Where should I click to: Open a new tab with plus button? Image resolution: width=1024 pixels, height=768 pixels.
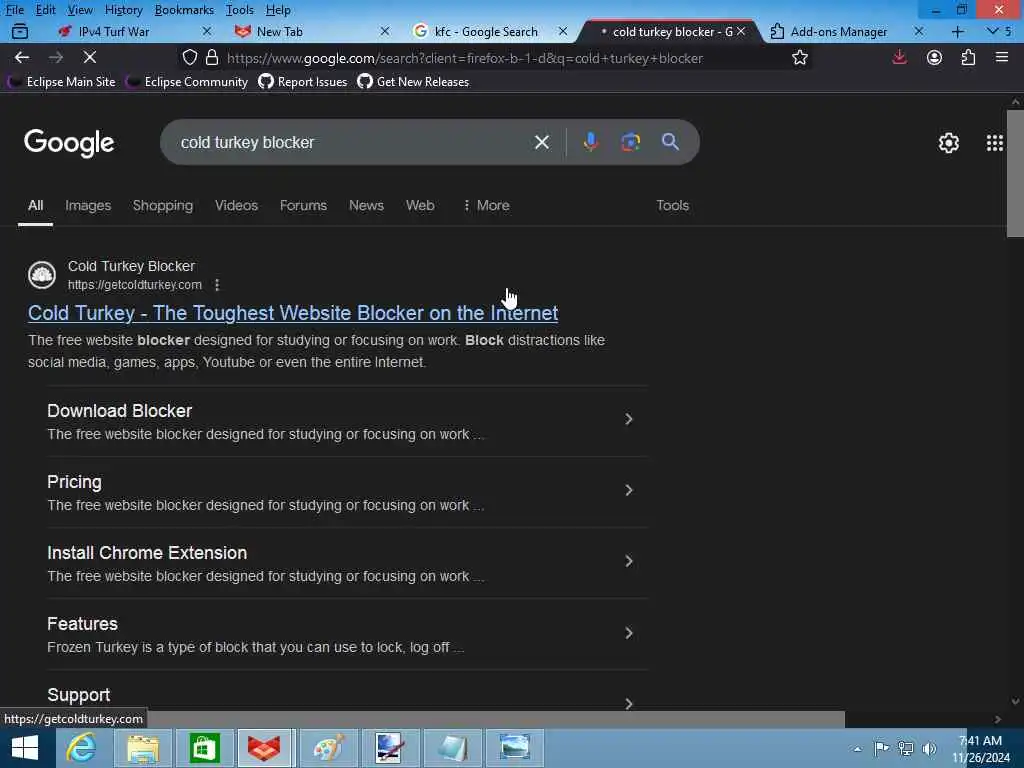point(957,31)
